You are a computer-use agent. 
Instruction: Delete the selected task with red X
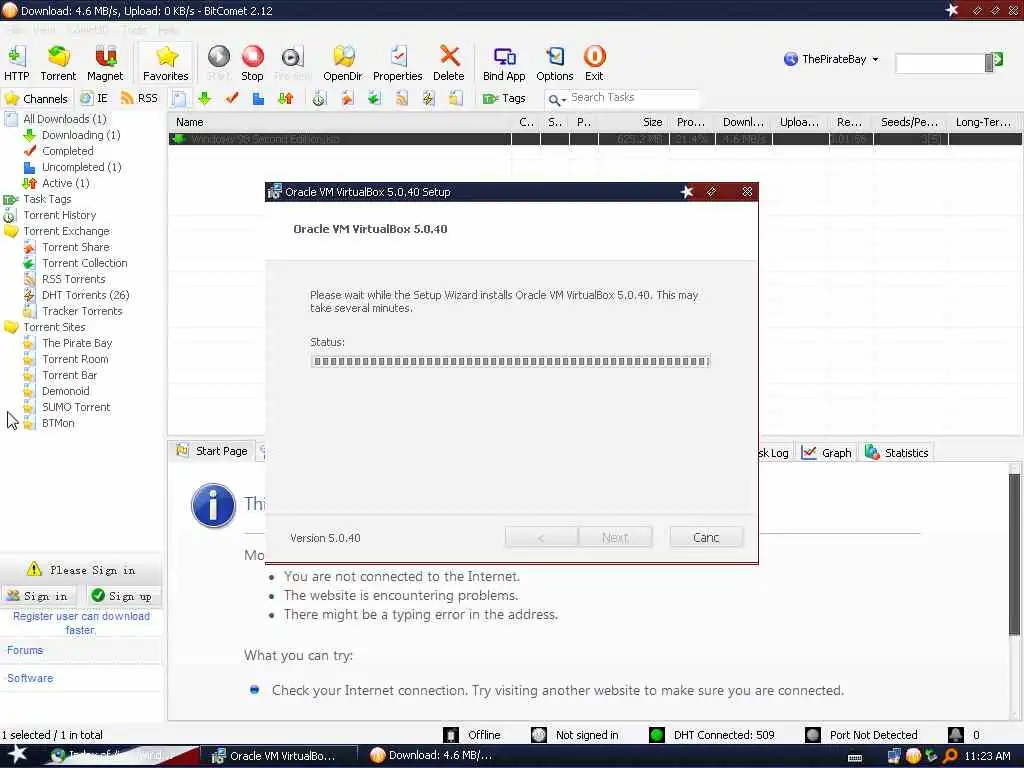point(449,63)
